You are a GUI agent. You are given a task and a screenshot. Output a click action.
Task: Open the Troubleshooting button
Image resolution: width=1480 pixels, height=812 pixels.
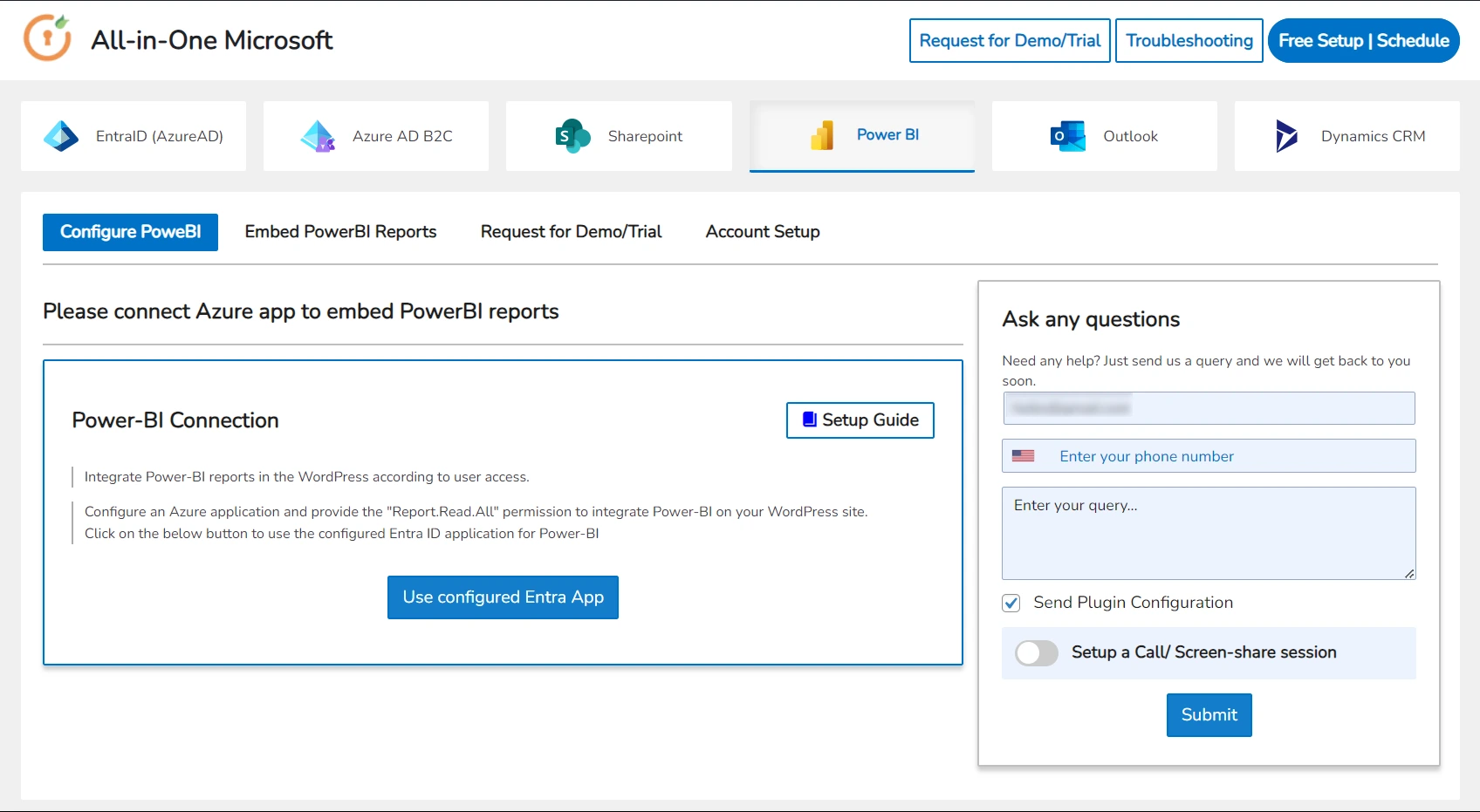tap(1189, 41)
